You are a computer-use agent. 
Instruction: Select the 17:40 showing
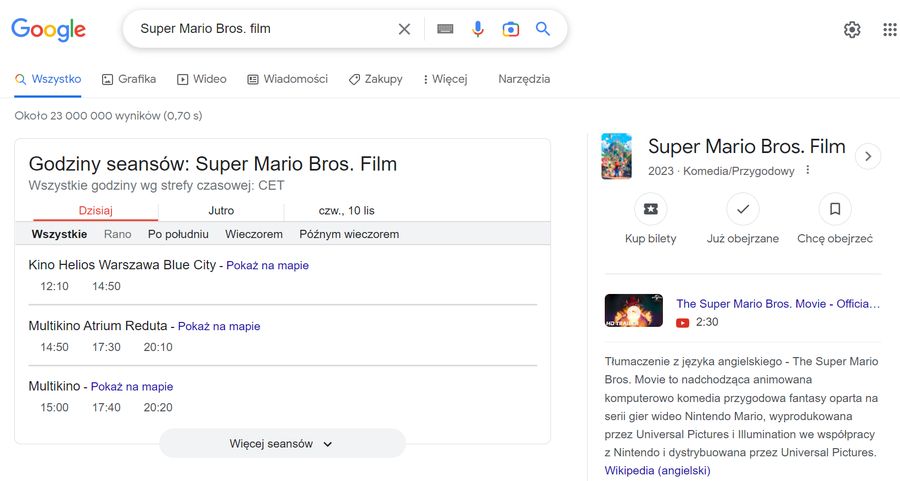click(107, 408)
